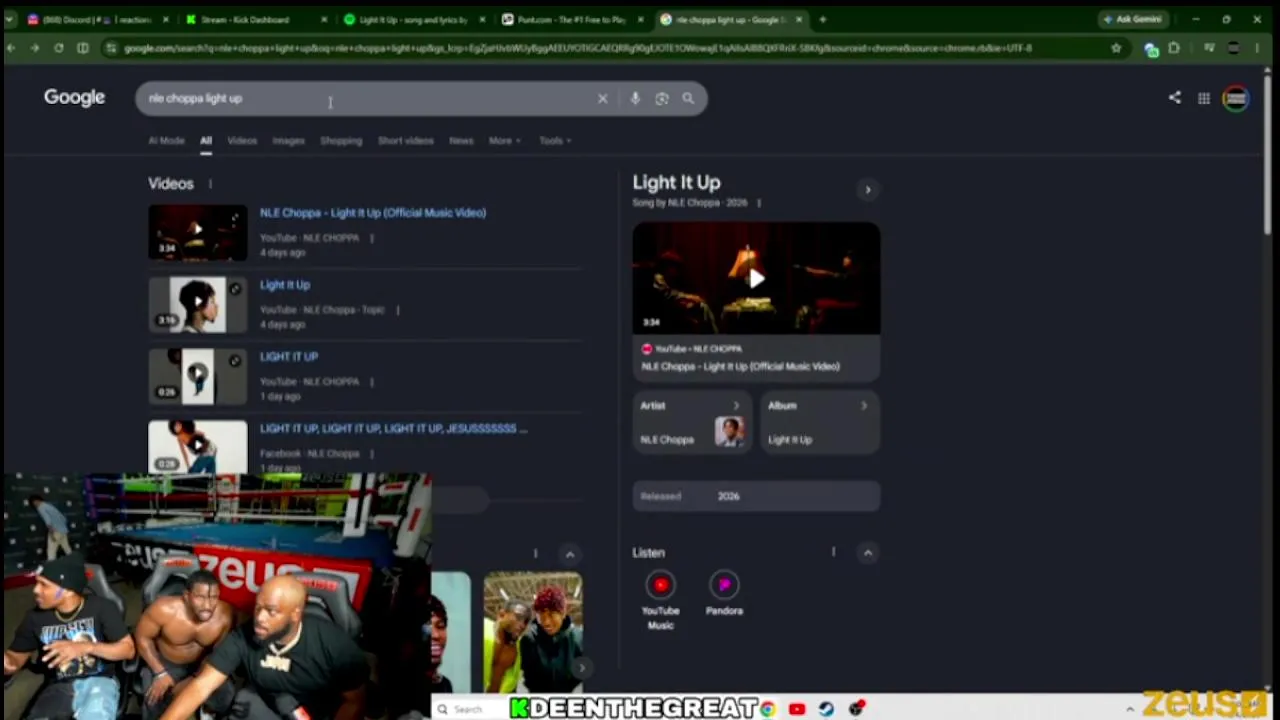Open the Pandora listen option

pos(724,594)
